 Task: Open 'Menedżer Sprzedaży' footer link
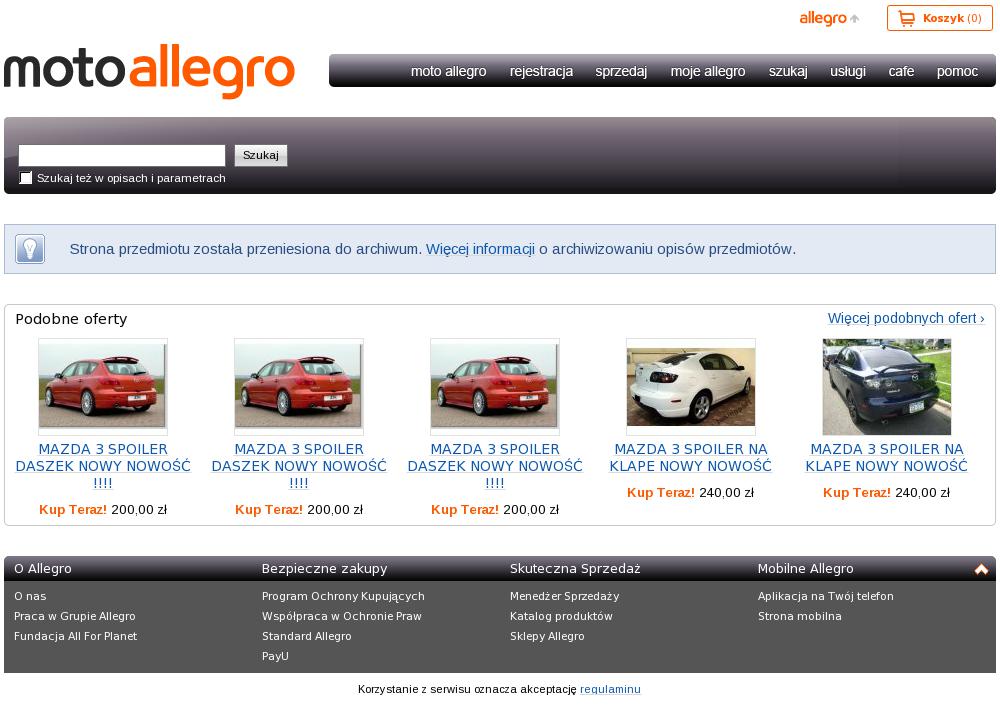[x=564, y=596]
